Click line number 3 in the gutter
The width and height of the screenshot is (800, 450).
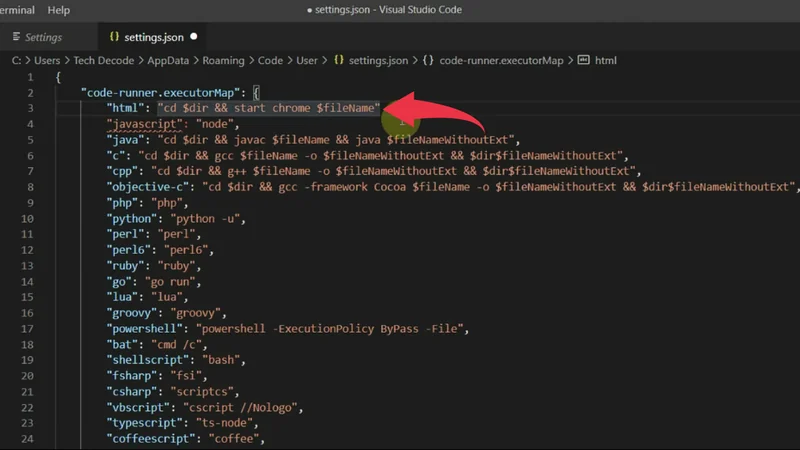31,108
